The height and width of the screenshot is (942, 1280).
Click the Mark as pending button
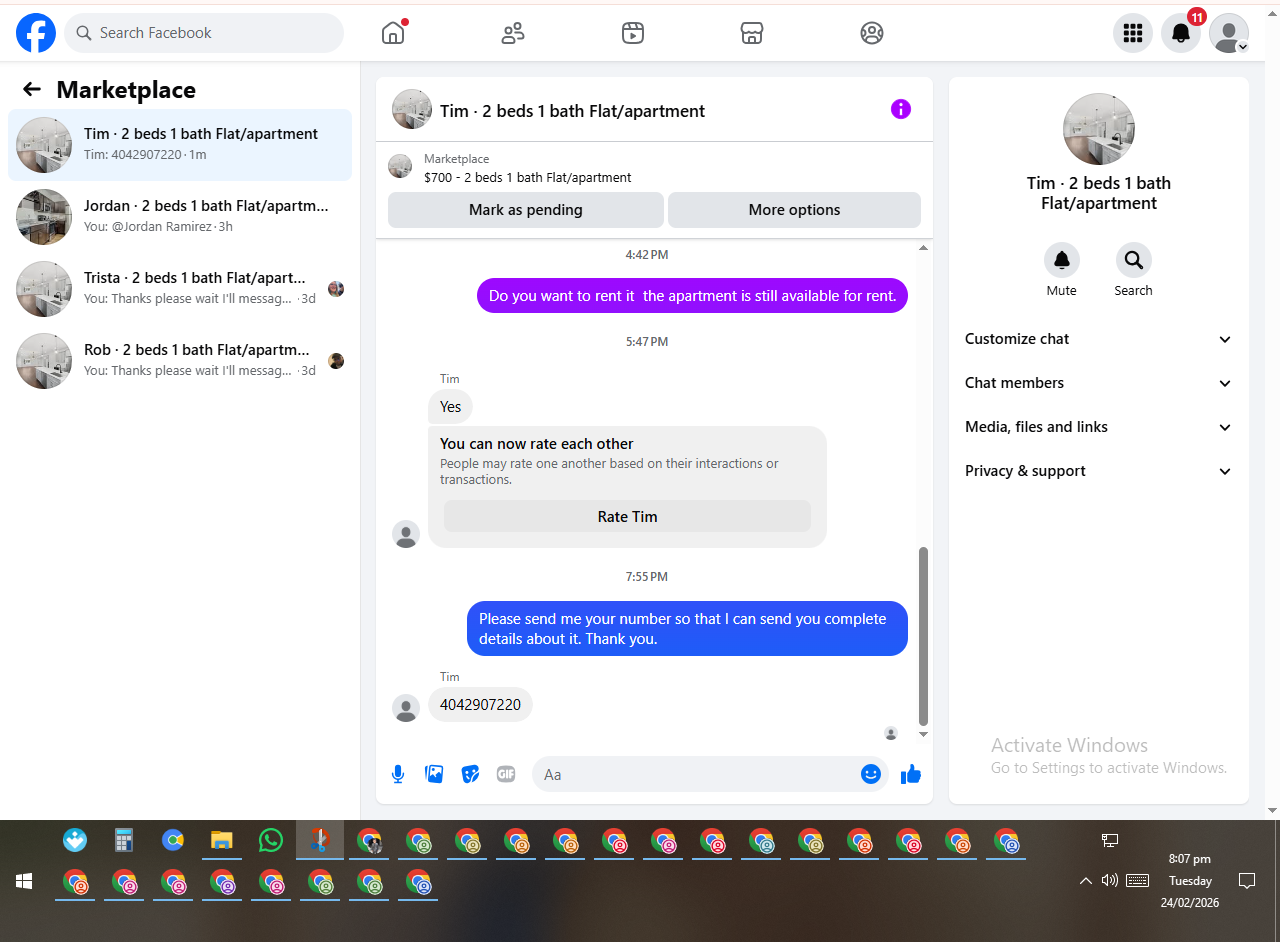point(526,210)
